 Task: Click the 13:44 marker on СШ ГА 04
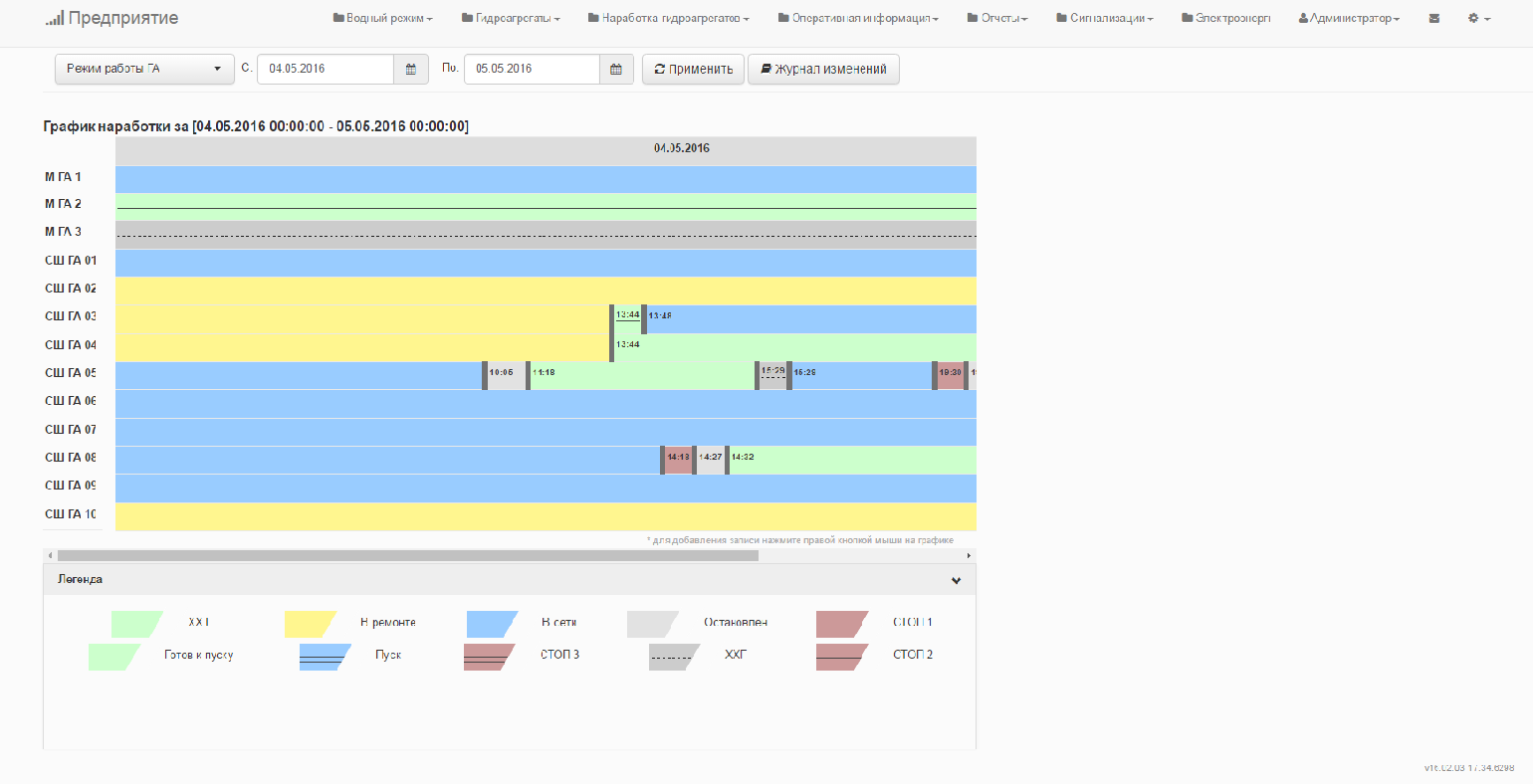627,345
